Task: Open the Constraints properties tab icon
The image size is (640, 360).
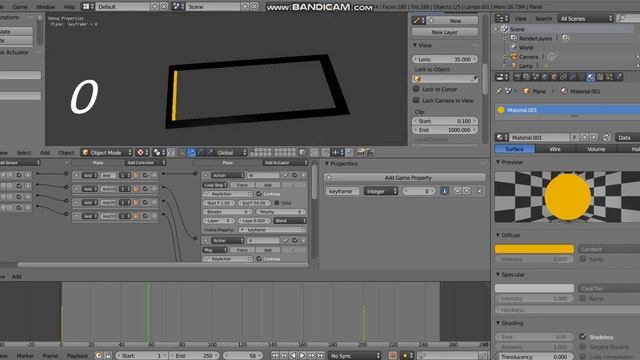Action: [x=563, y=77]
